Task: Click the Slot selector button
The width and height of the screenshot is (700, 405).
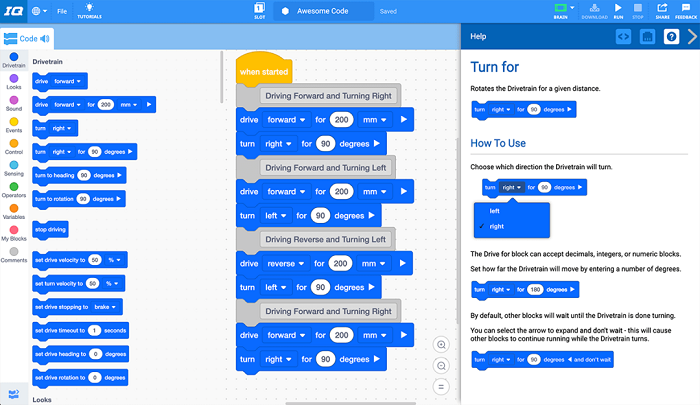Action: coord(258,11)
